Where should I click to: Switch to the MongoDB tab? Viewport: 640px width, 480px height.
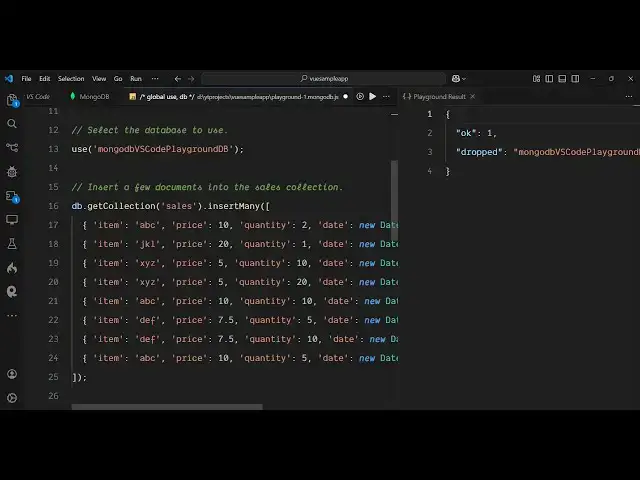(90, 97)
